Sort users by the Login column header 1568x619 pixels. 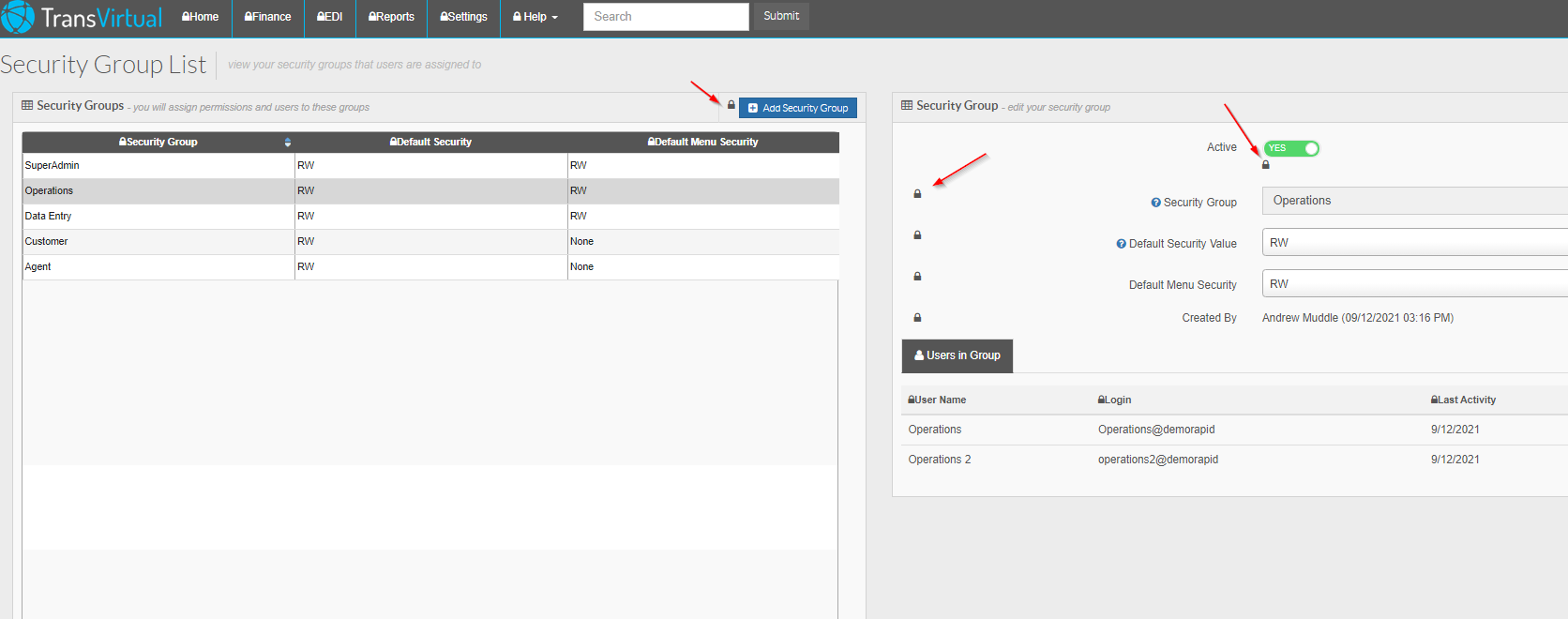(x=1114, y=400)
